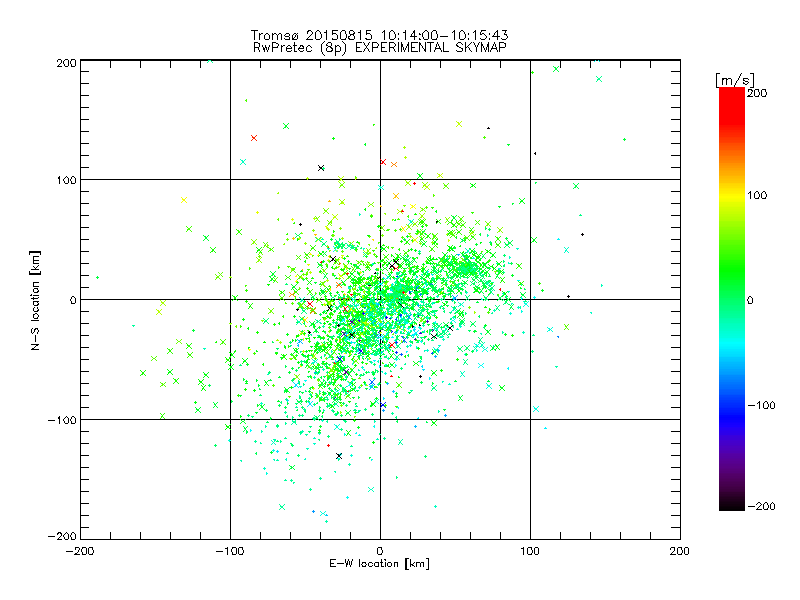This screenshot has width=800, height=600.
Task: Click the red region of the velocity colorbar
Action: [x=732, y=105]
